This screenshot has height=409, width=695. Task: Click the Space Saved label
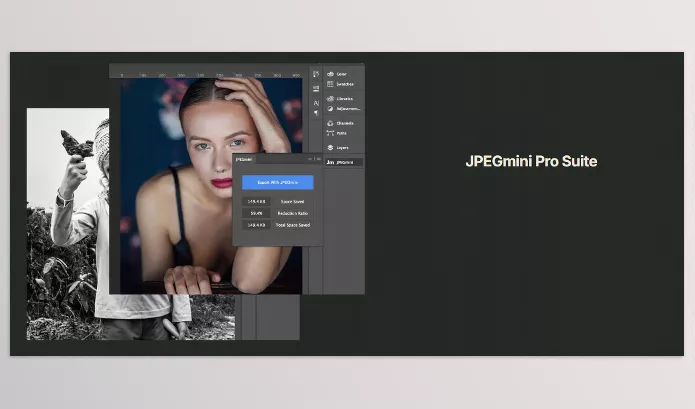click(293, 202)
